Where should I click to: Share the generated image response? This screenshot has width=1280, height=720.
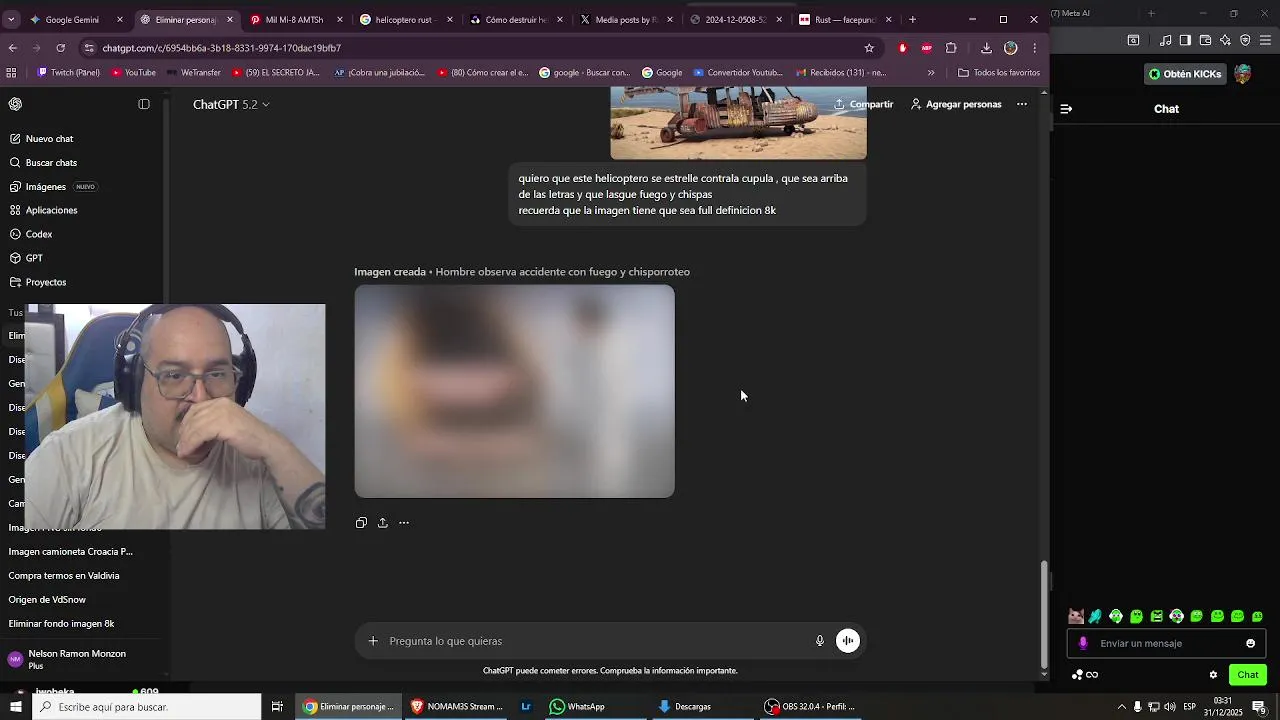383,523
